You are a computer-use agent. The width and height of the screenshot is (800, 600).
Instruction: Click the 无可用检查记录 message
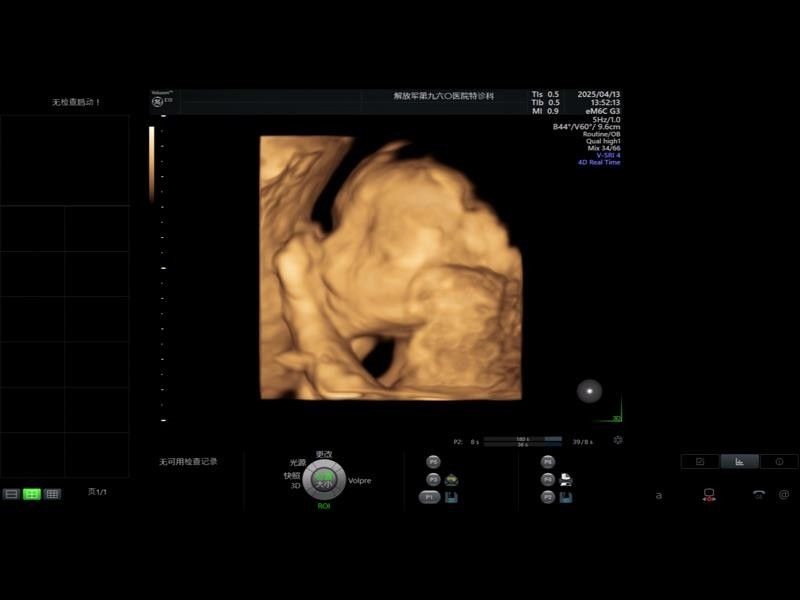point(188,462)
